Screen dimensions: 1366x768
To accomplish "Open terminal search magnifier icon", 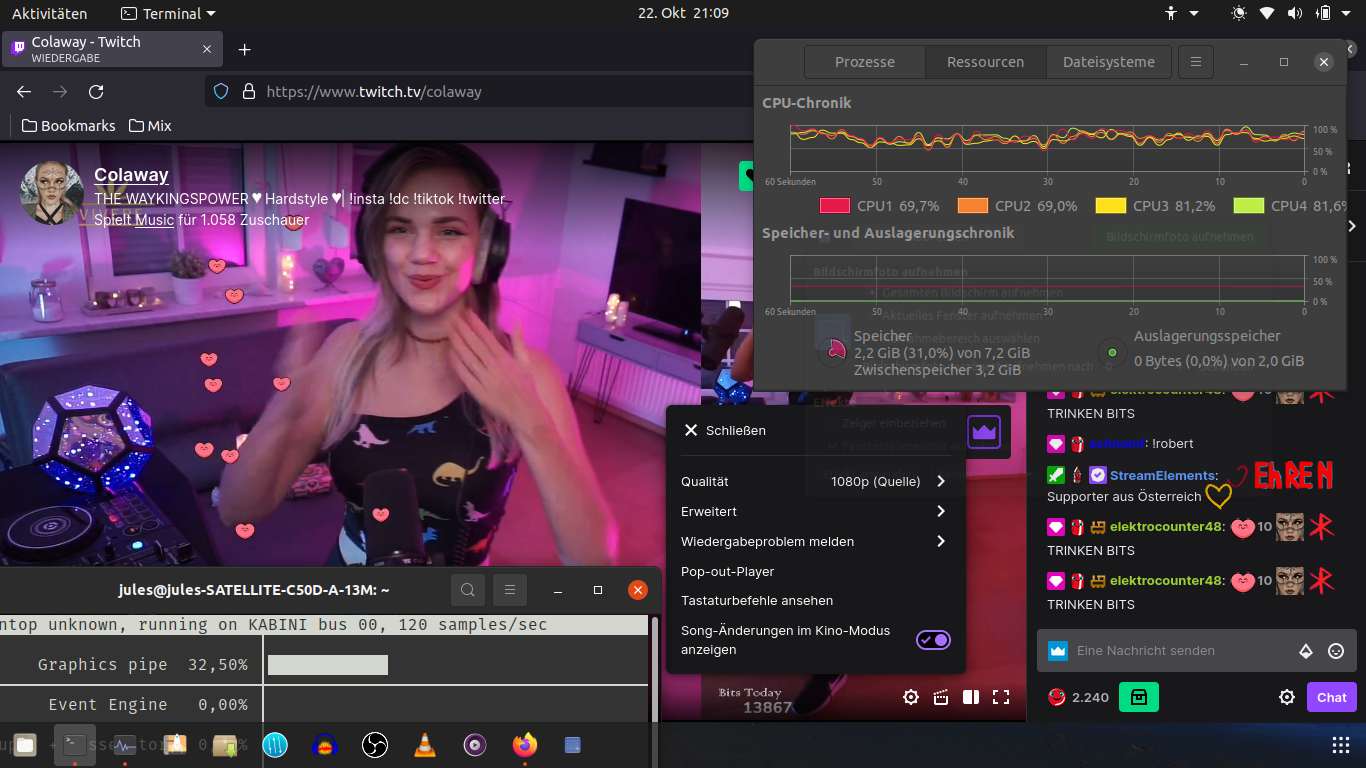I will click(468, 590).
